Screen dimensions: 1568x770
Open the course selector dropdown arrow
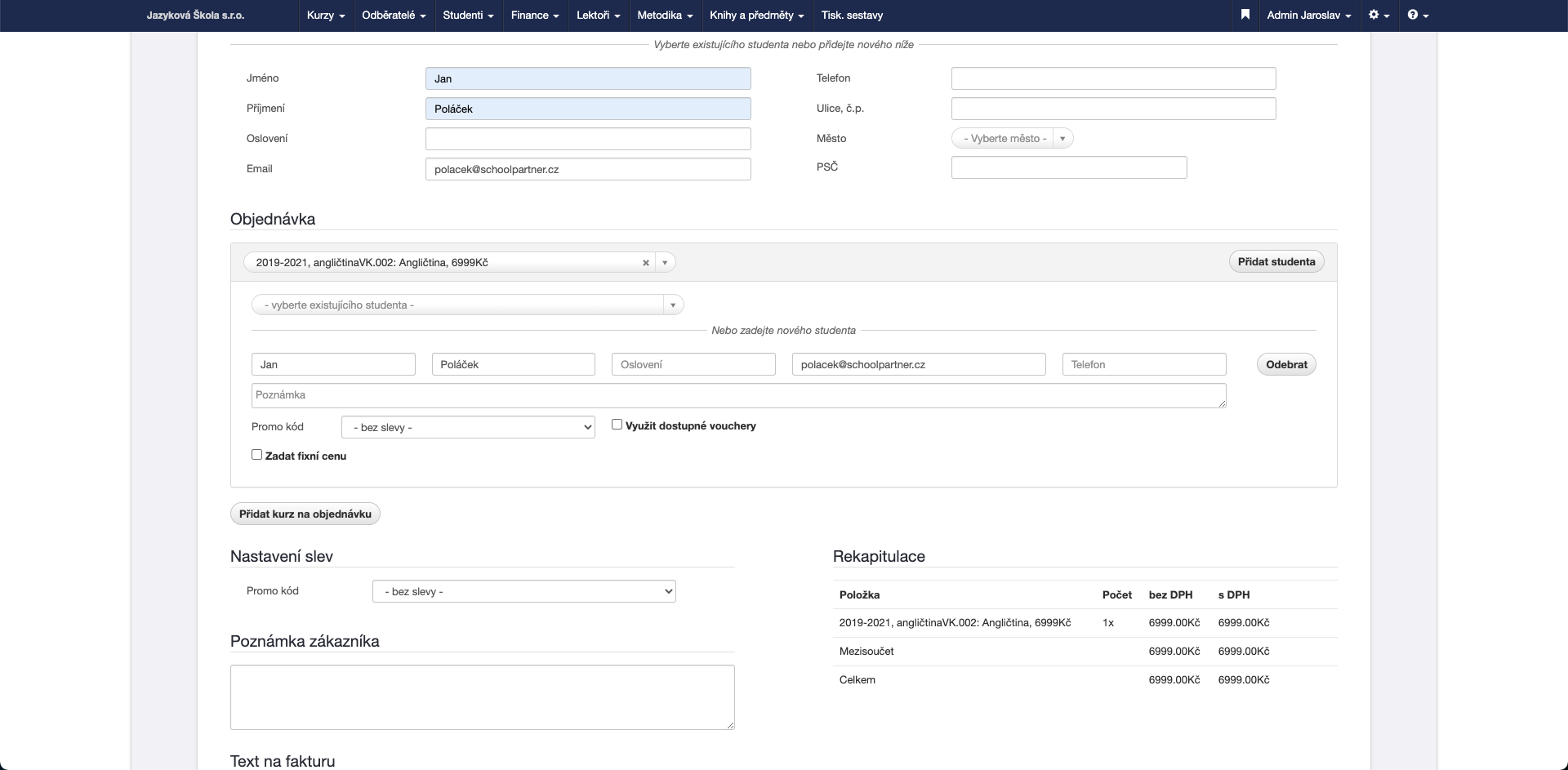pyautogui.click(x=665, y=263)
